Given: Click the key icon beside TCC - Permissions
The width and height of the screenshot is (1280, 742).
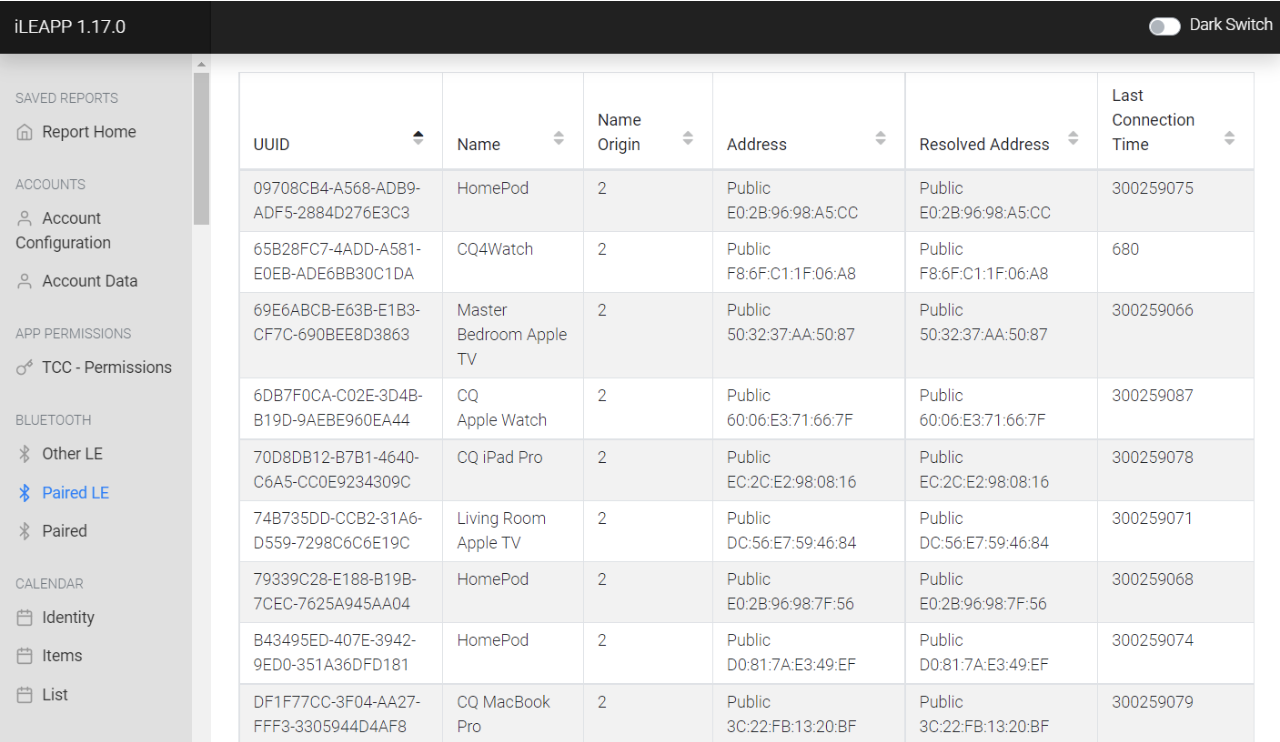Looking at the screenshot, I should pos(25,368).
